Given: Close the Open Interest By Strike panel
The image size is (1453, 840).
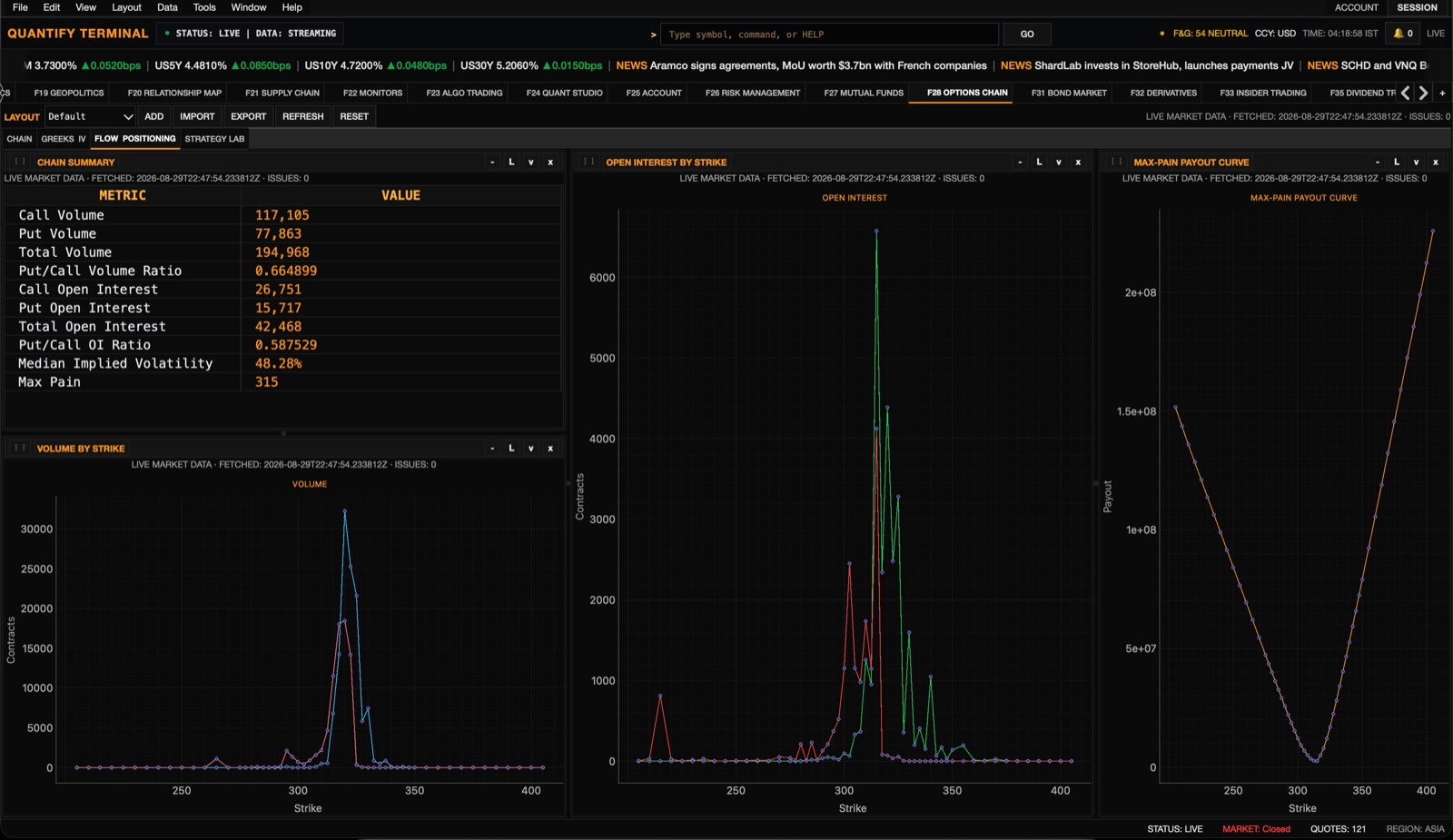Looking at the screenshot, I should (1078, 162).
